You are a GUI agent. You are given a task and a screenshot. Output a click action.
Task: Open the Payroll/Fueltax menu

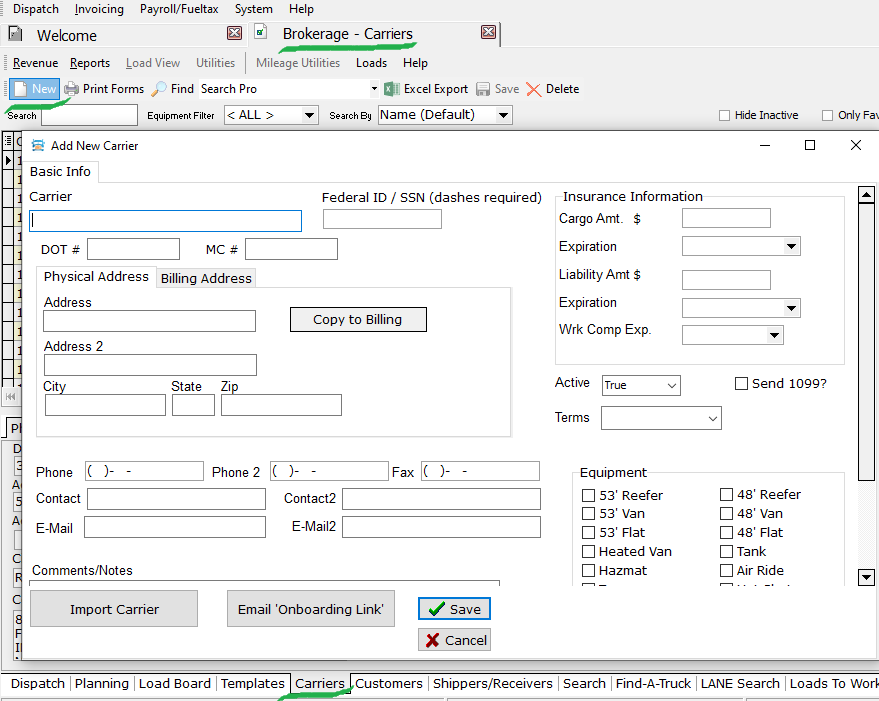(179, 9)
